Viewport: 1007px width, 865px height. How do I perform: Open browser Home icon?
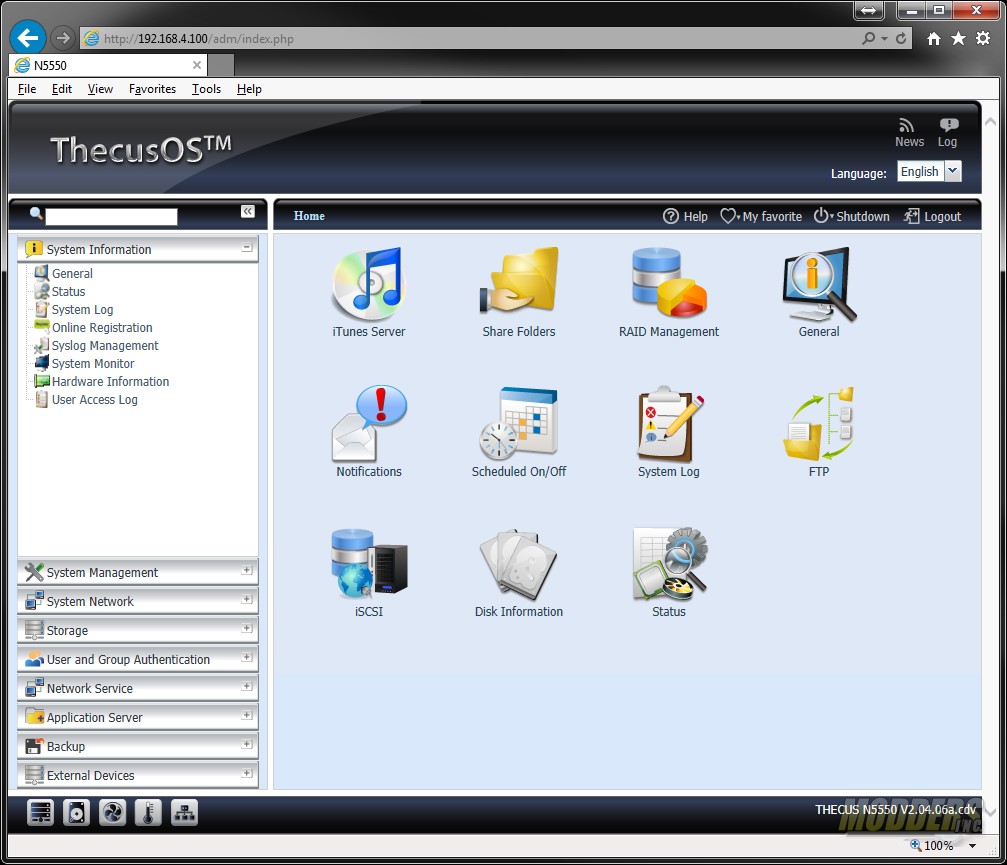(x=934, y=39)
